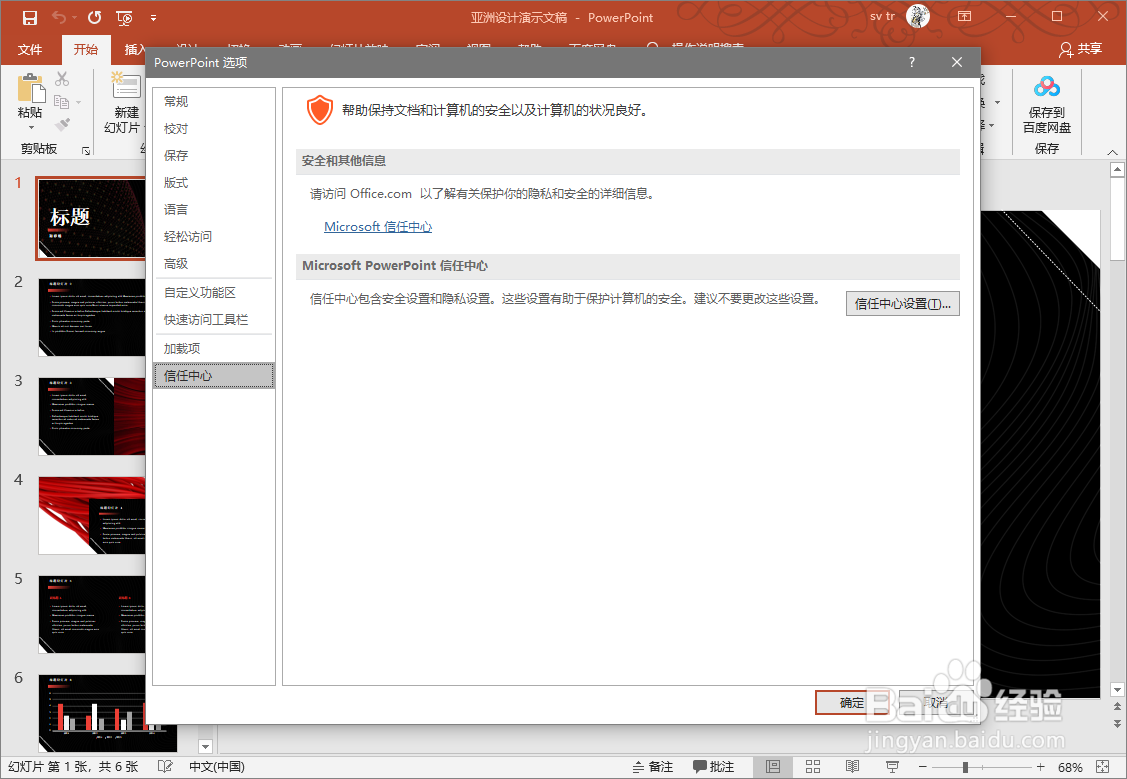The width and height of the screenshot is (1127, 779).
Task: Click zoom out minus button
Action: coord(923,767)
